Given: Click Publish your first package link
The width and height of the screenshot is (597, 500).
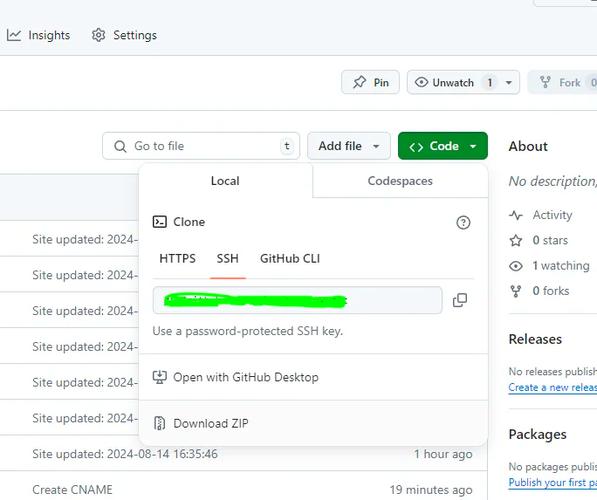Looking at the screenshot, I should click(552, 482).
